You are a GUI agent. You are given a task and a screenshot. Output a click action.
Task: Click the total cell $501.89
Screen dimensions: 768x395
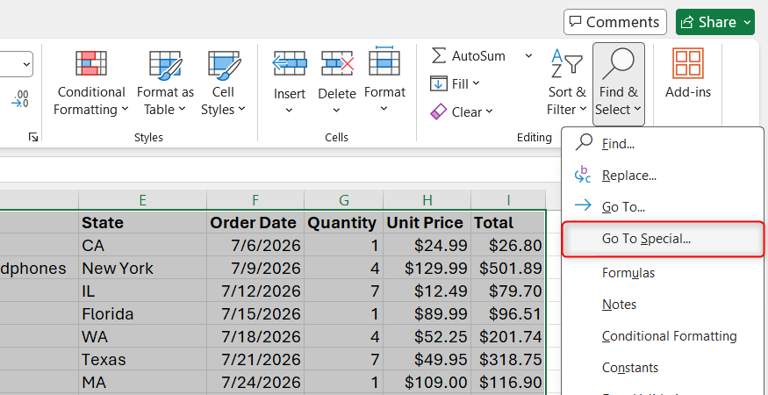[508, 268]
